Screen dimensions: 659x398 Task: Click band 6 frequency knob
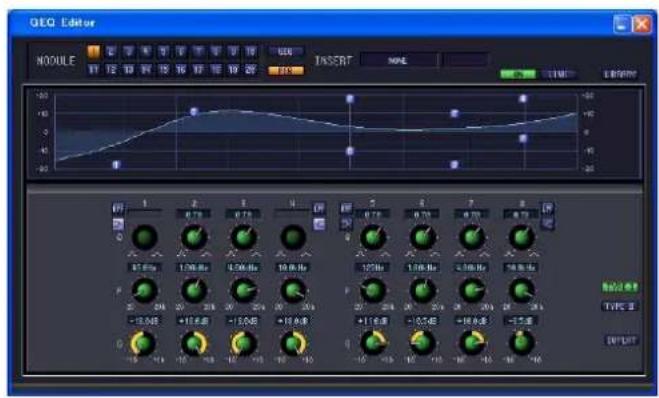[422, 290]
